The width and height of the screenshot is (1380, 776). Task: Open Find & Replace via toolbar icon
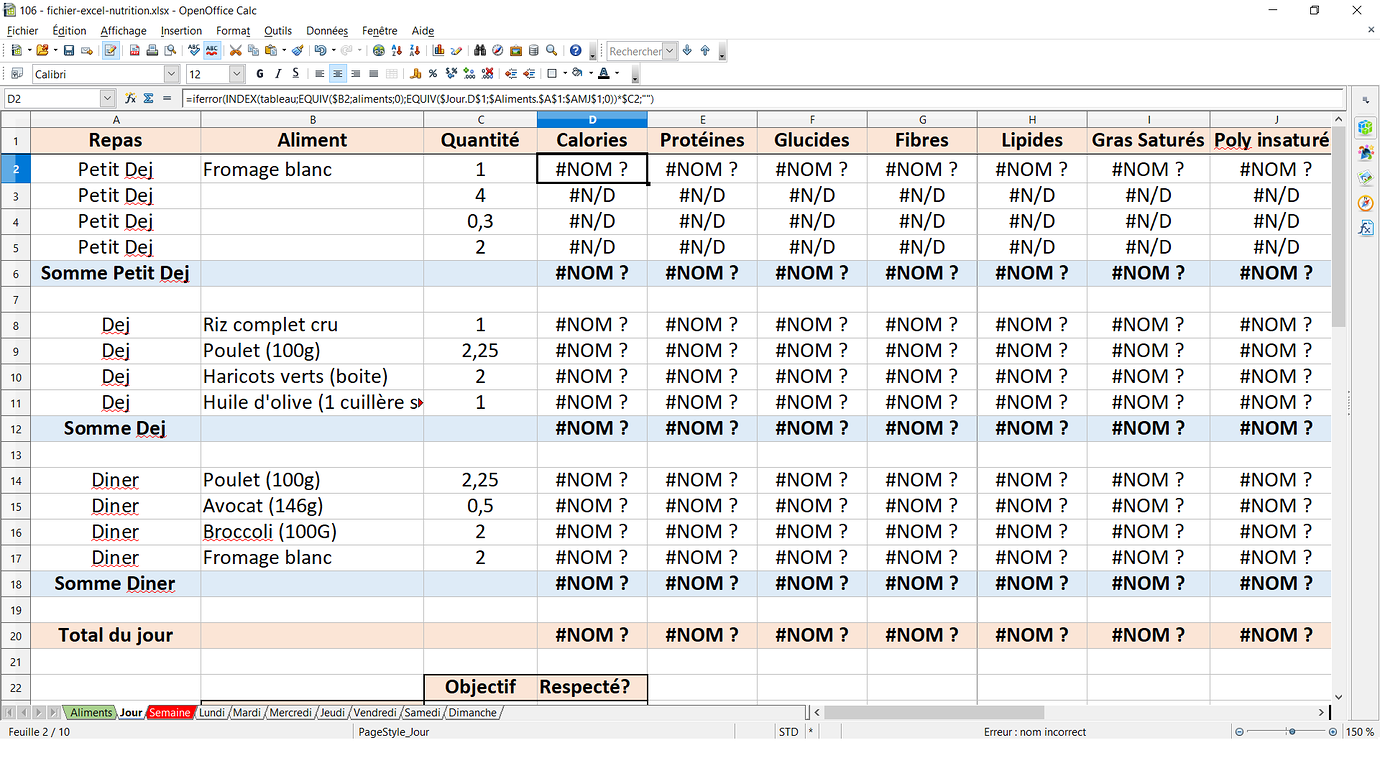[482, 51]
